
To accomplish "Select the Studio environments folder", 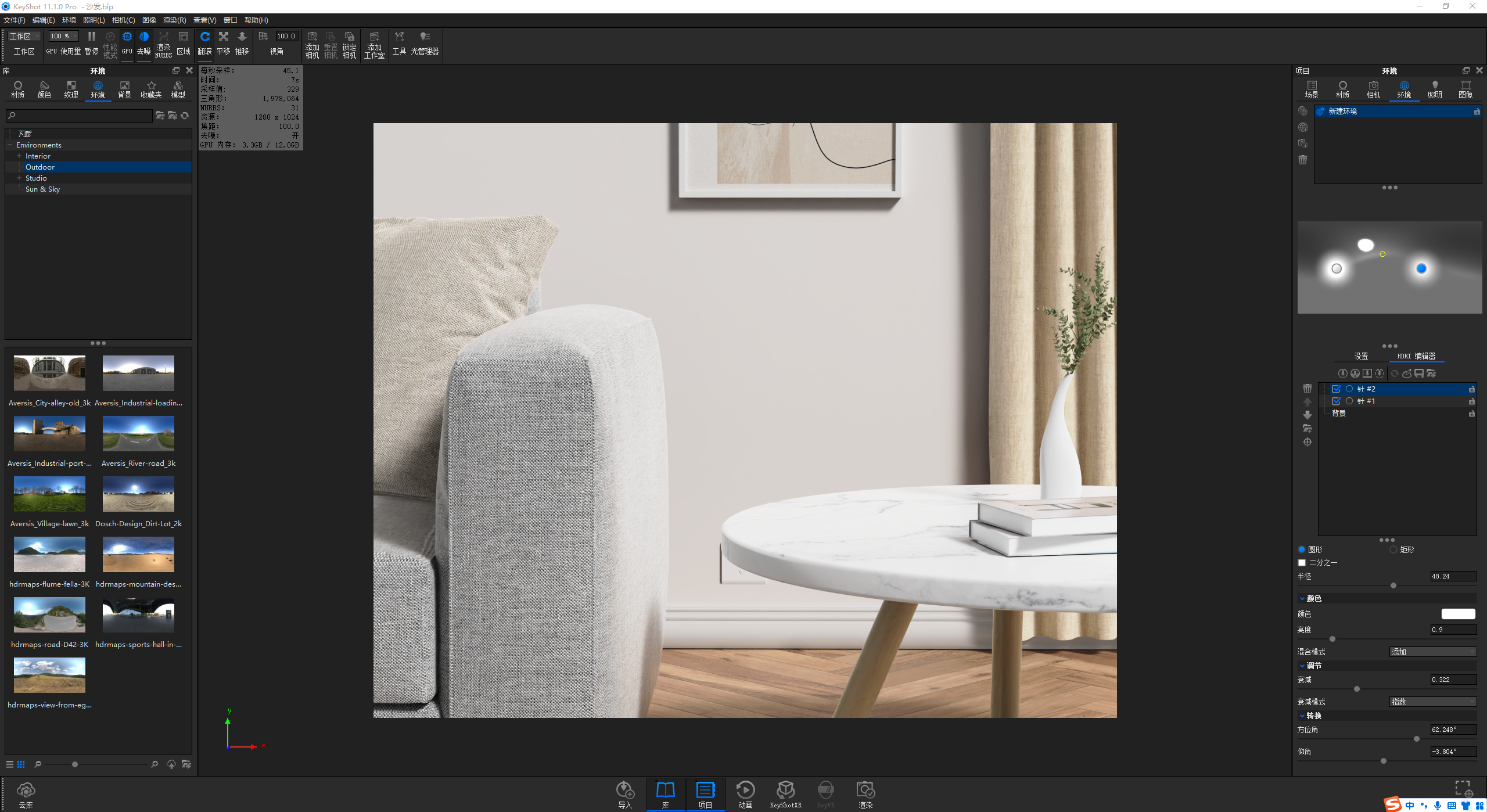I will (36, 178).
